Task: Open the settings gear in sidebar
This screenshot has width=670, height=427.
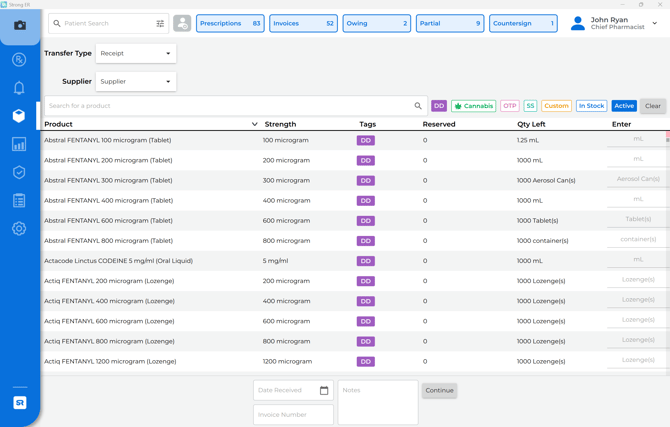Action: pyautogui.click(x=19, y=229)
